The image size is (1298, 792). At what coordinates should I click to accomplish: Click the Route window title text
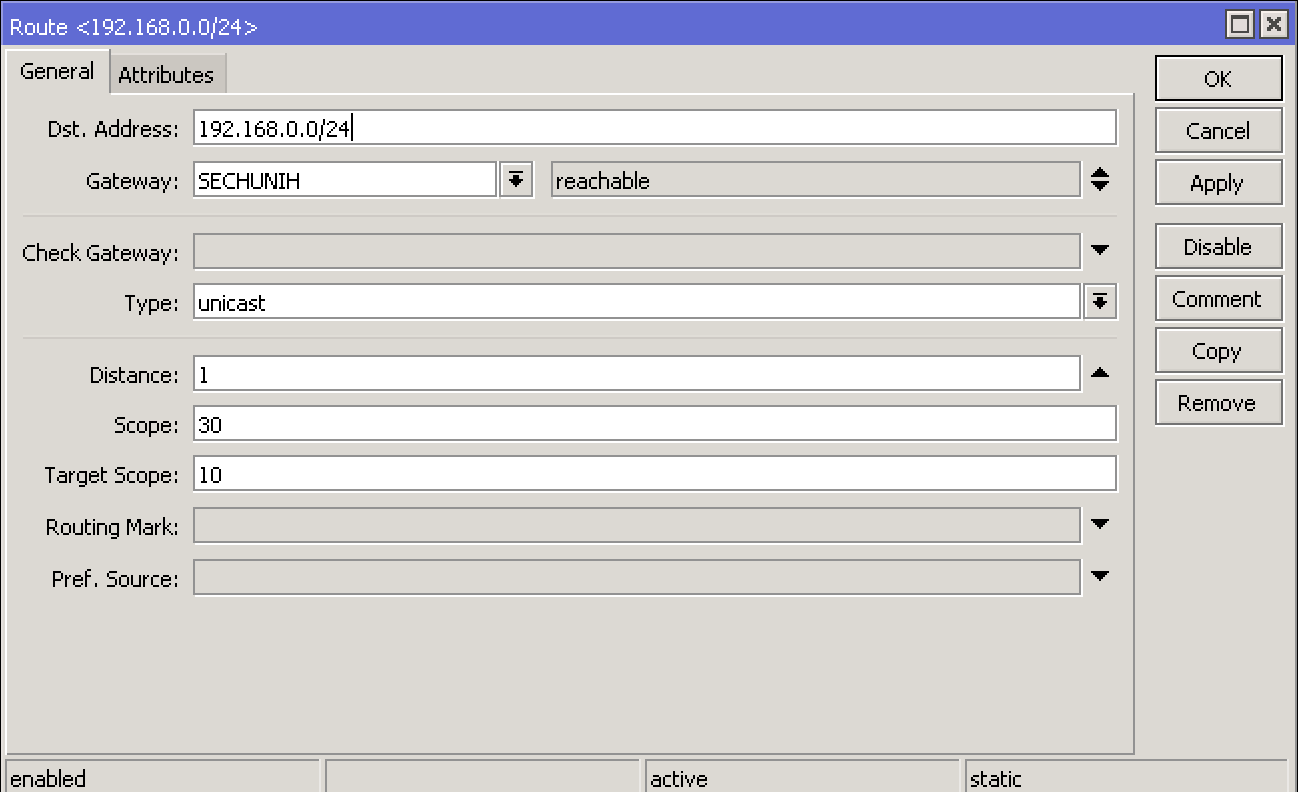point(133,26)
